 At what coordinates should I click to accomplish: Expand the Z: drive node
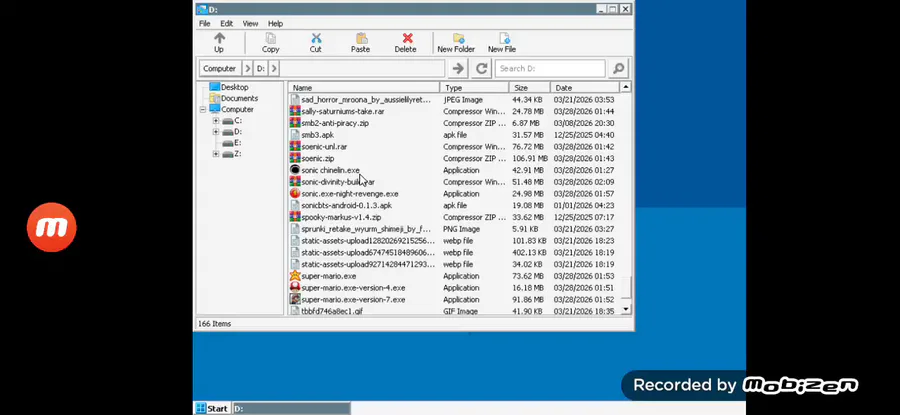[x=216, y=154]
